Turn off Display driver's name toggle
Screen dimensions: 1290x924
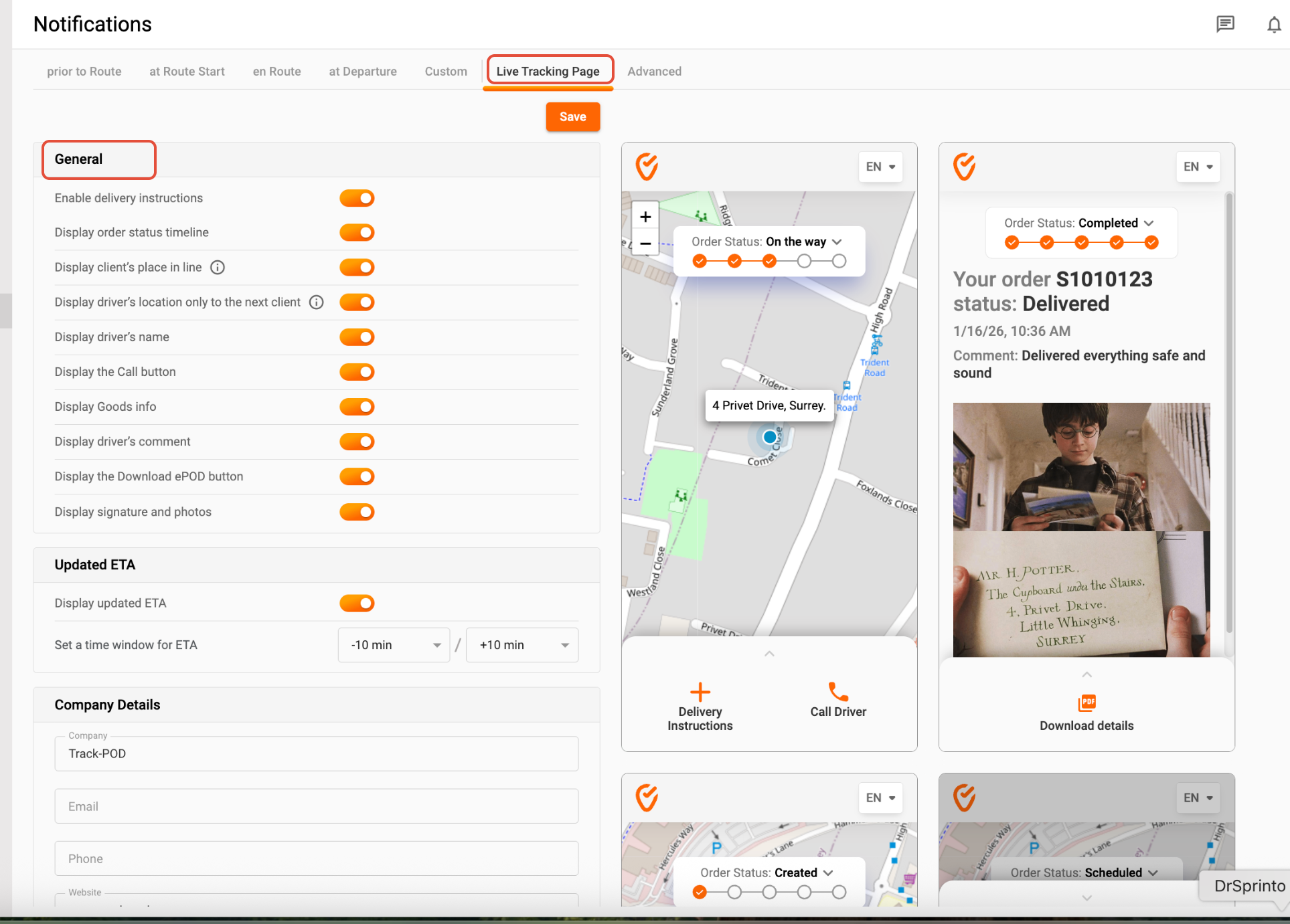click(357, 337)
